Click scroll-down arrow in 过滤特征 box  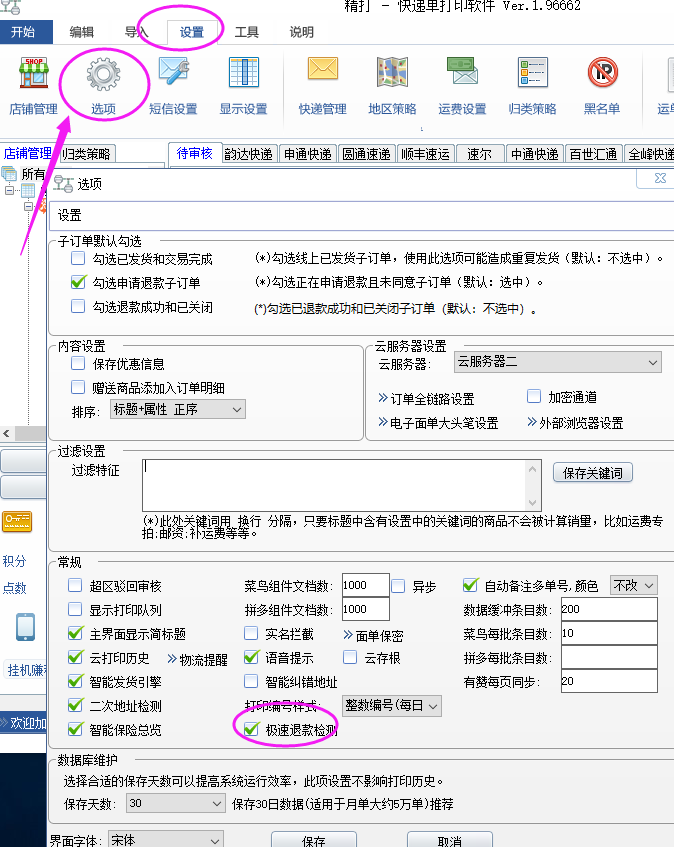pos(533,502)
